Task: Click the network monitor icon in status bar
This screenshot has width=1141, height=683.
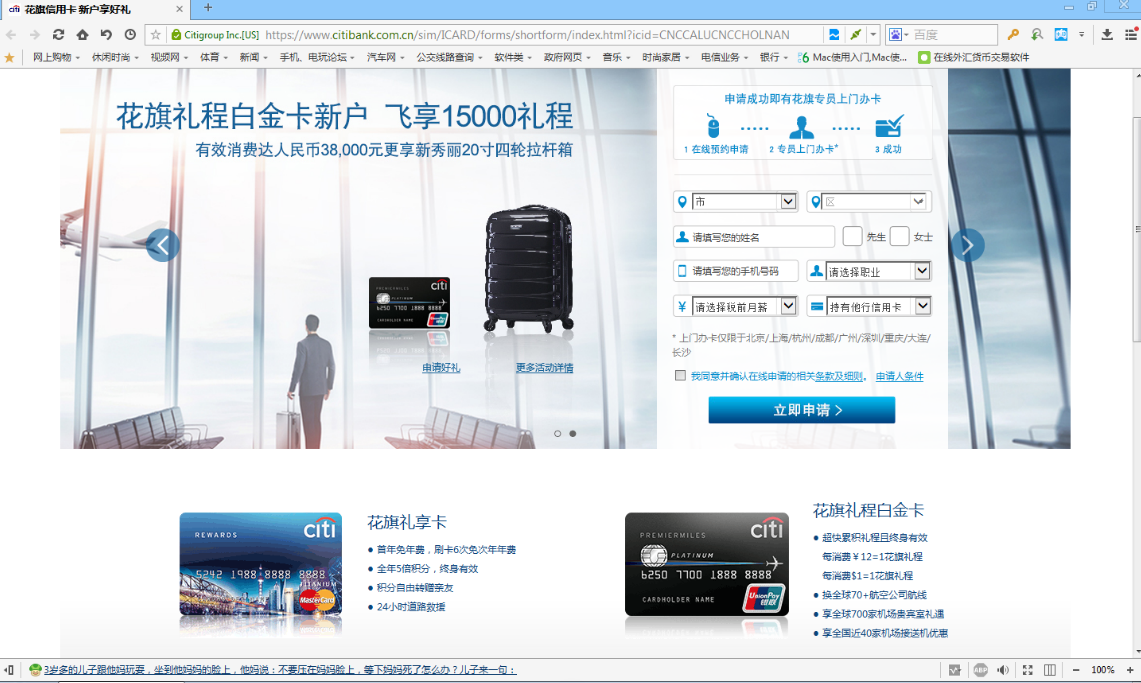Action: tap(955, 670)
